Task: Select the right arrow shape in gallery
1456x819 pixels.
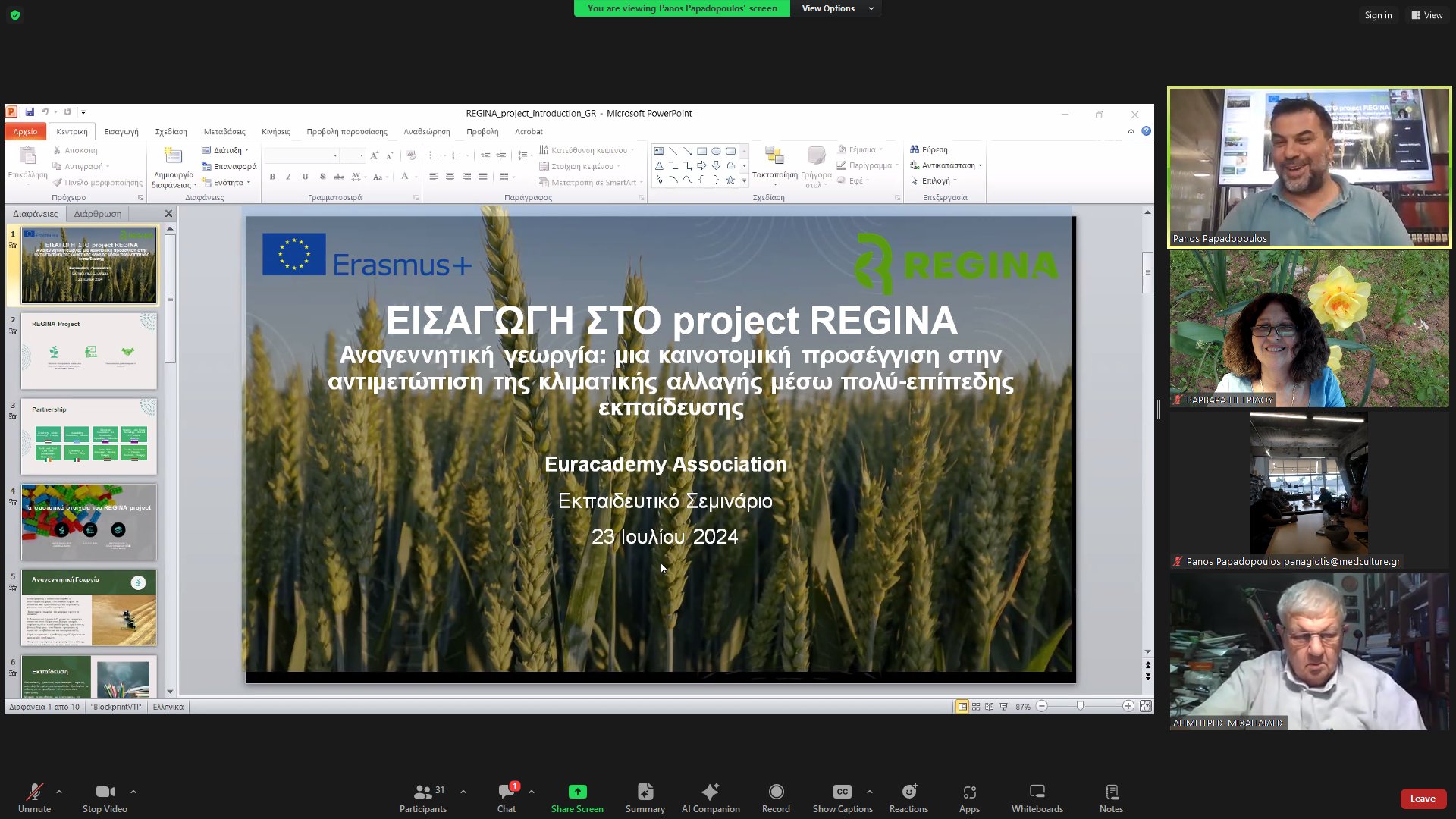Action: 701,165
